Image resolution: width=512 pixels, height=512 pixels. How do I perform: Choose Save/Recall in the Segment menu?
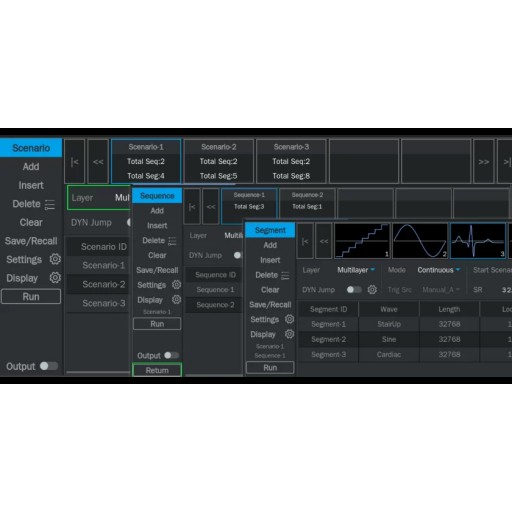270,305
